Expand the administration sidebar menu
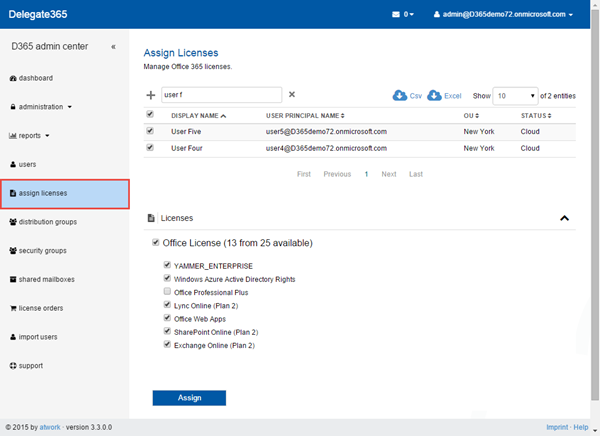Viewport: 600px width, 436px height. (x=42, y=107)
